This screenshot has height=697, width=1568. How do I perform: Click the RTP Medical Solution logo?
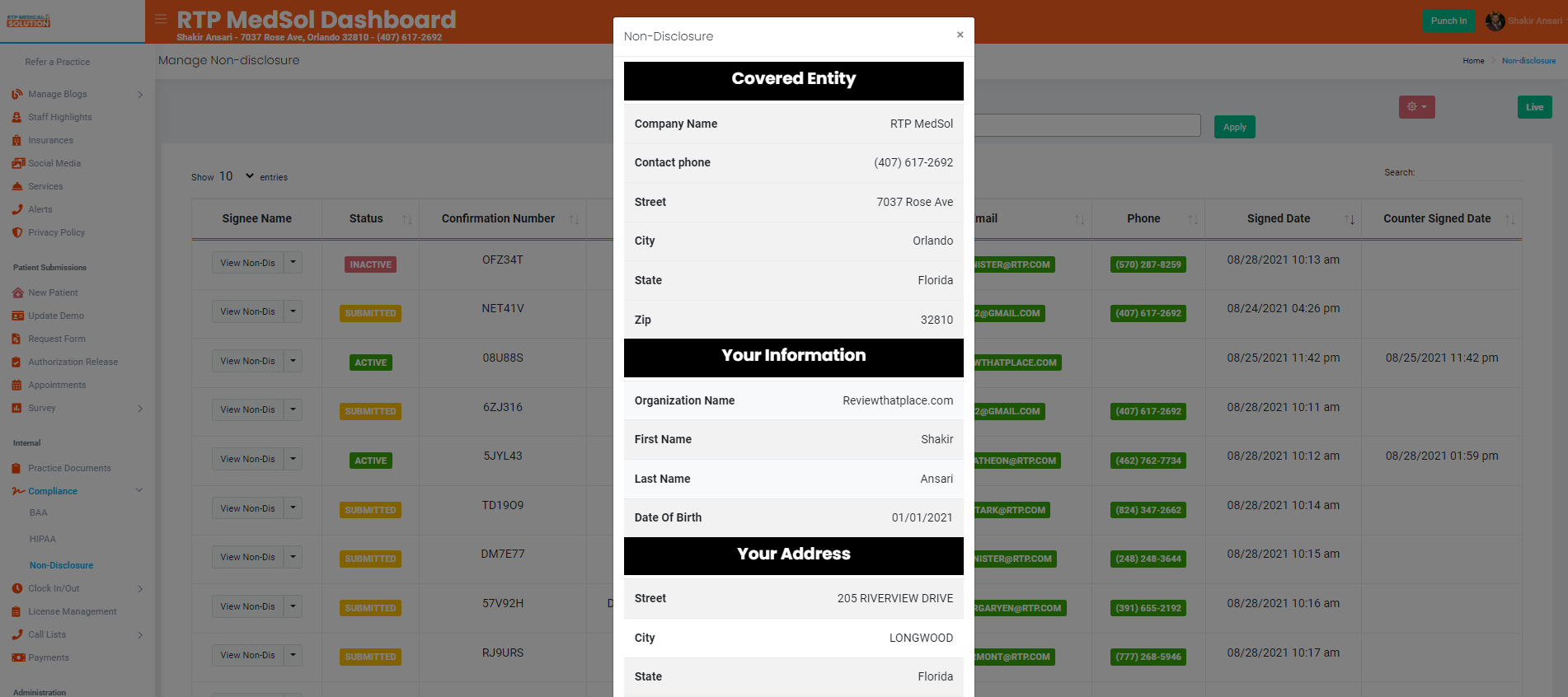(x=28, y=21)
